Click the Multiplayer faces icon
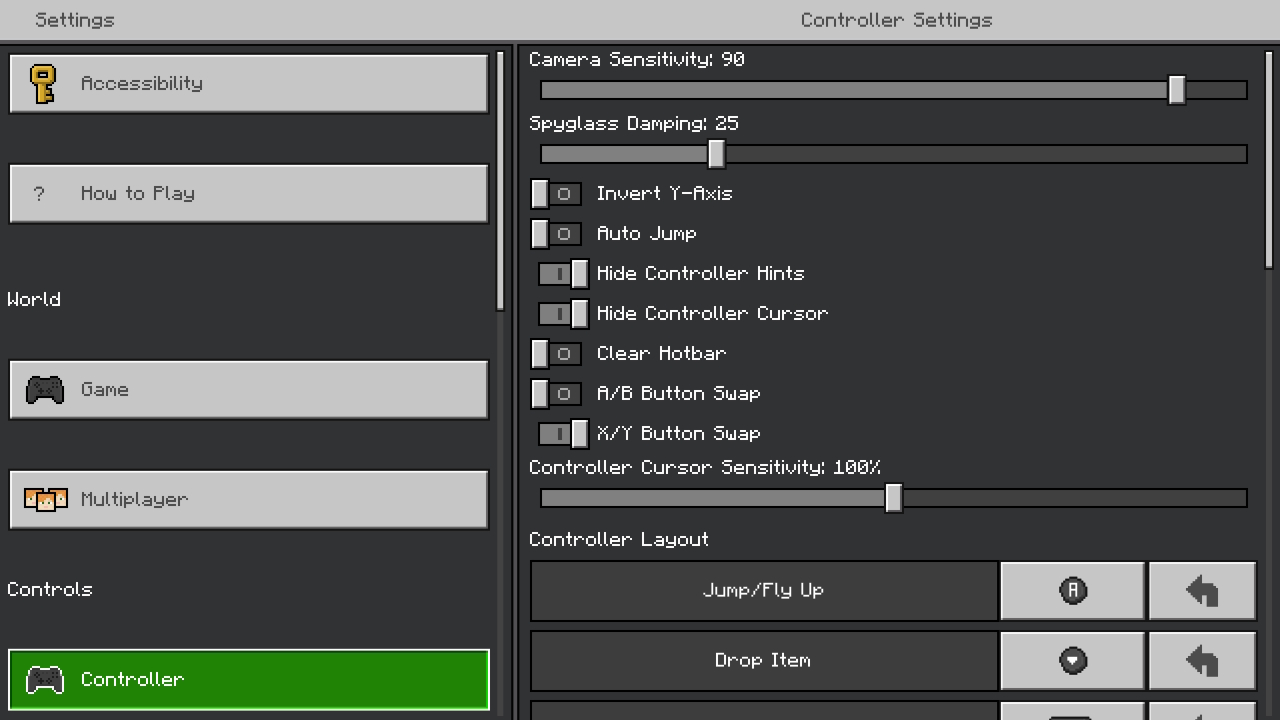The width and height of the screenshot is (1280, 720). pos(45,500)
